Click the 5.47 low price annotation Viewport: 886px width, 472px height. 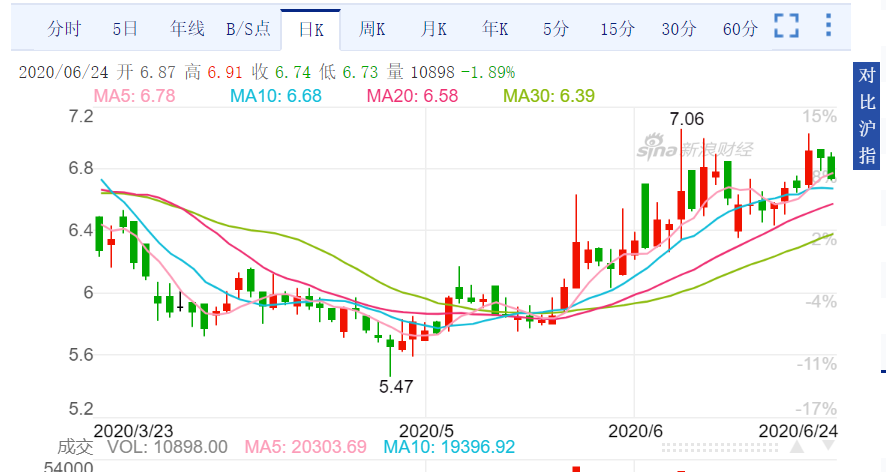coord(396,387)
